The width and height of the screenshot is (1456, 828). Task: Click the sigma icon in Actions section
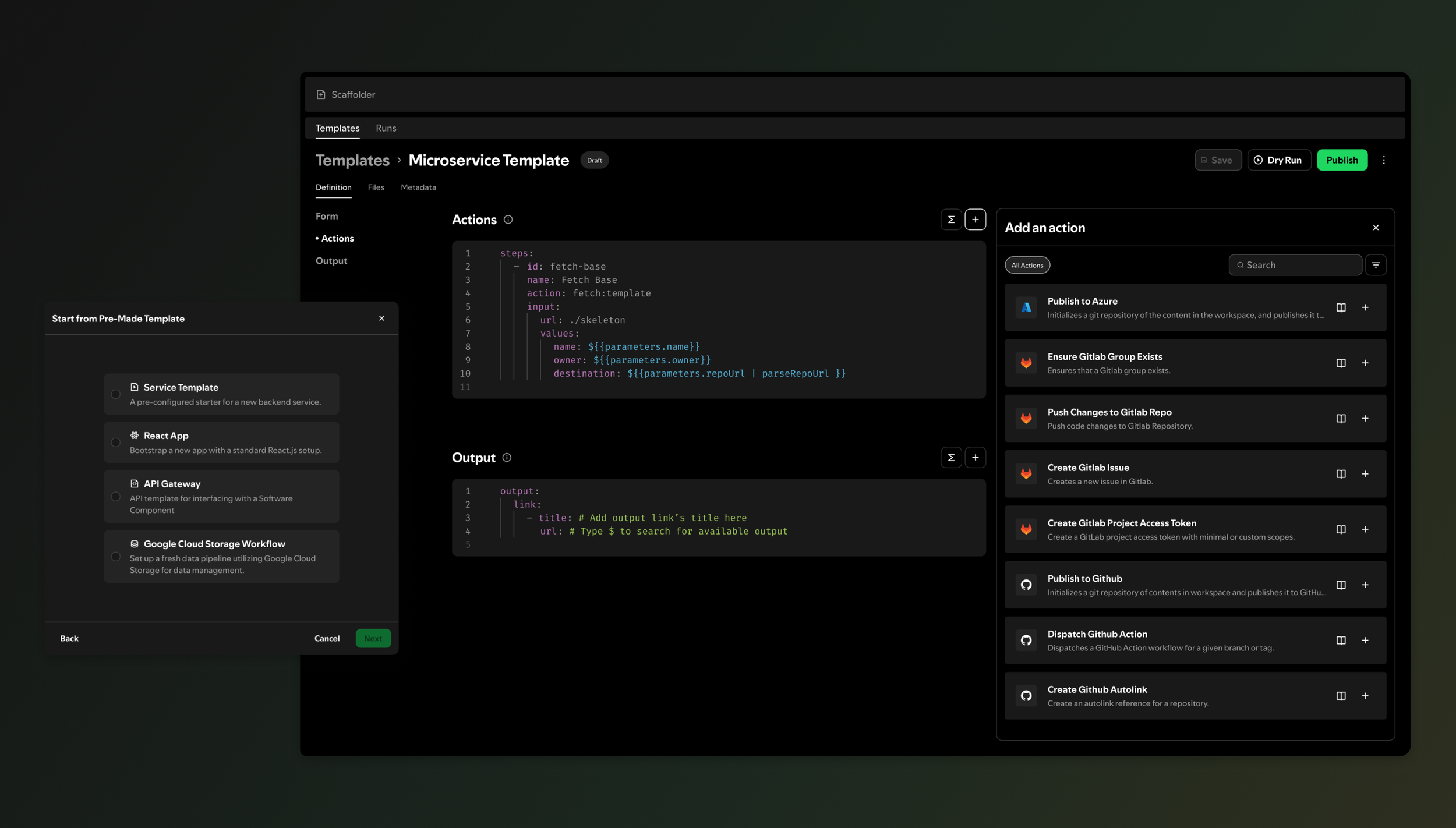pyautogui.click(x=950, y=220)
